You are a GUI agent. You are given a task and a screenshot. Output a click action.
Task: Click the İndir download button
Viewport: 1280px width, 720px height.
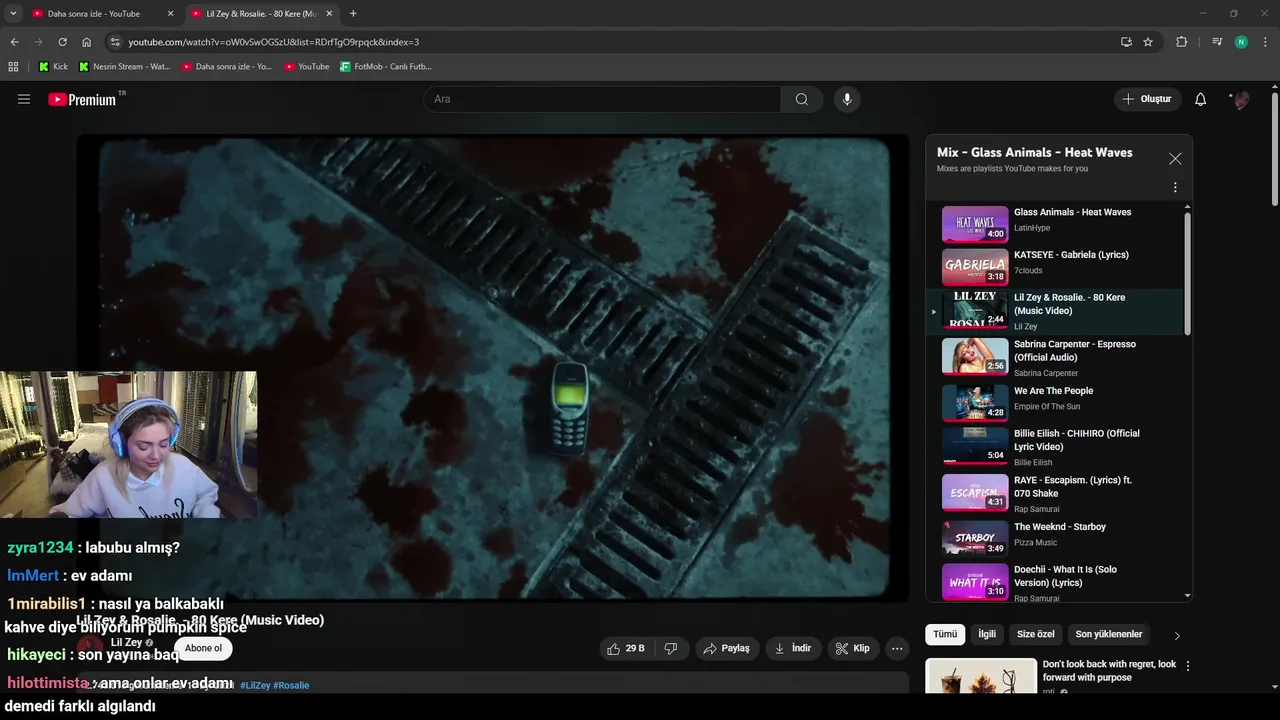(x=793, y=648)
